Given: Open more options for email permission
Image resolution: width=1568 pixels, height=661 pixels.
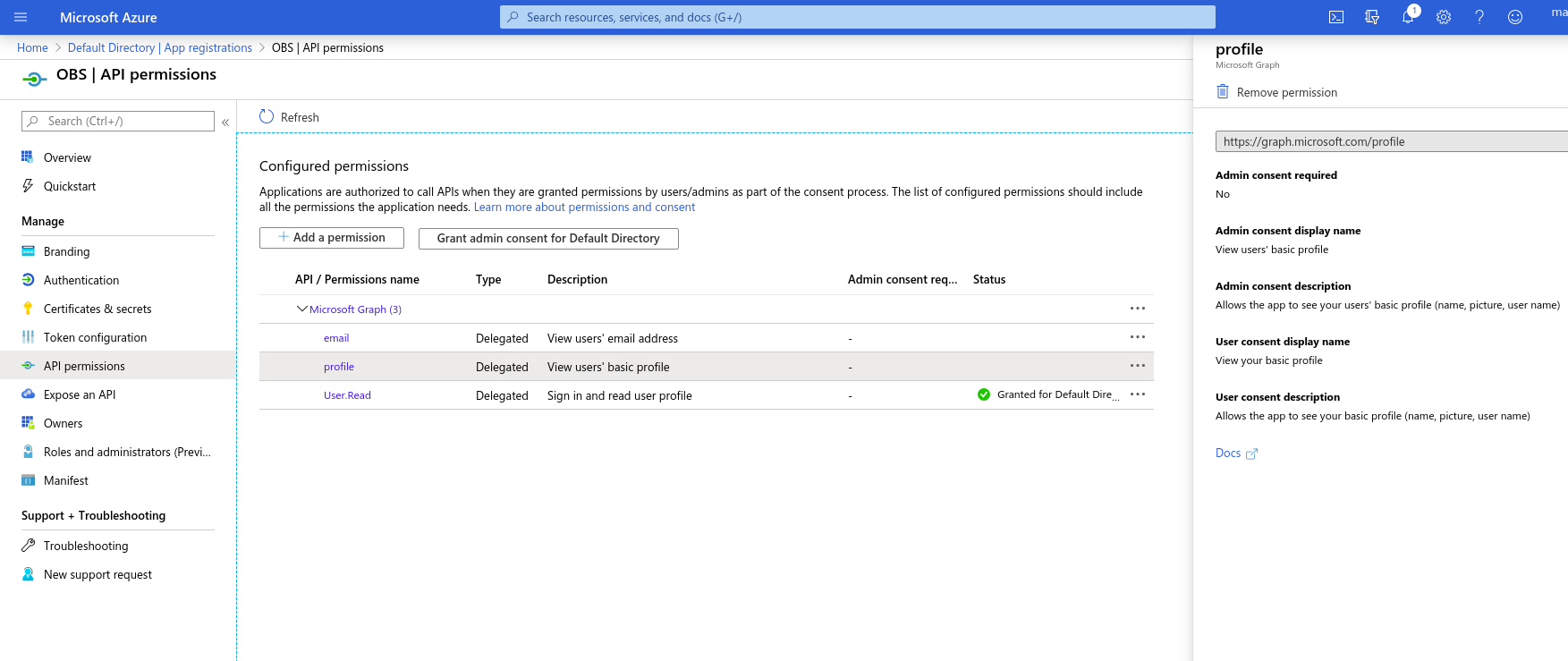Looking at the screenshot, I should 1138,337.
